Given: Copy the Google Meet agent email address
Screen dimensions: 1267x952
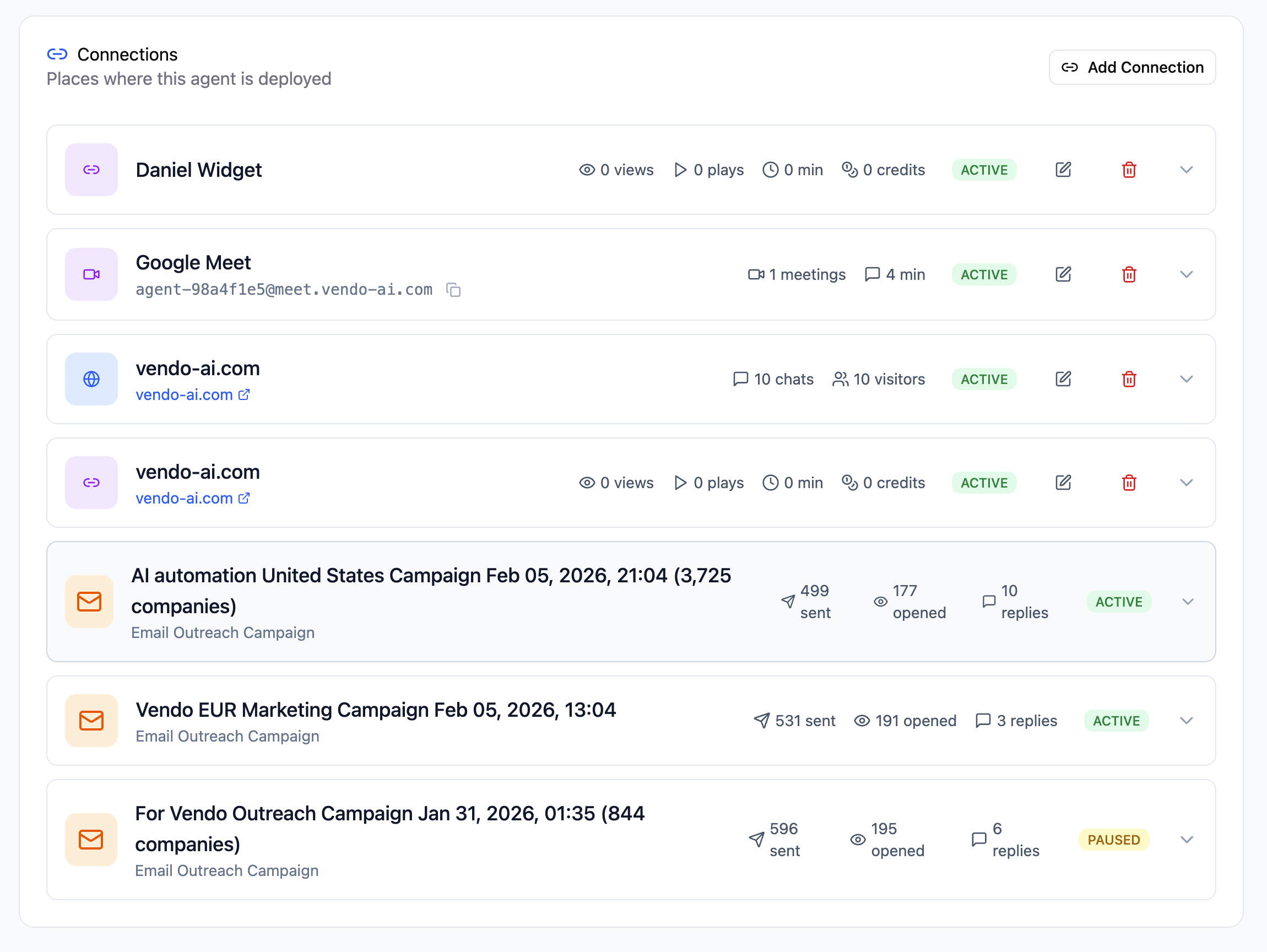Looking at the screenshot, I should (454, 290).
